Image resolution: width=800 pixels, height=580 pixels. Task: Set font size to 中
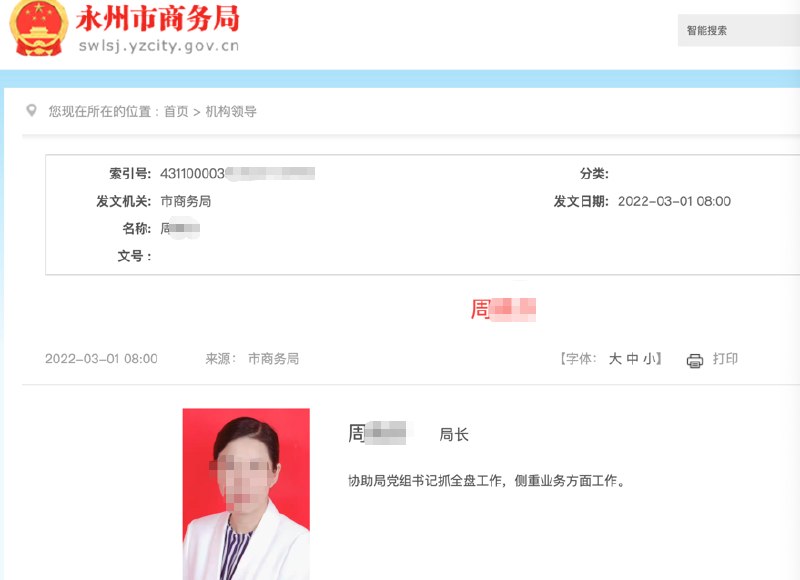click(x=632, y=359)
